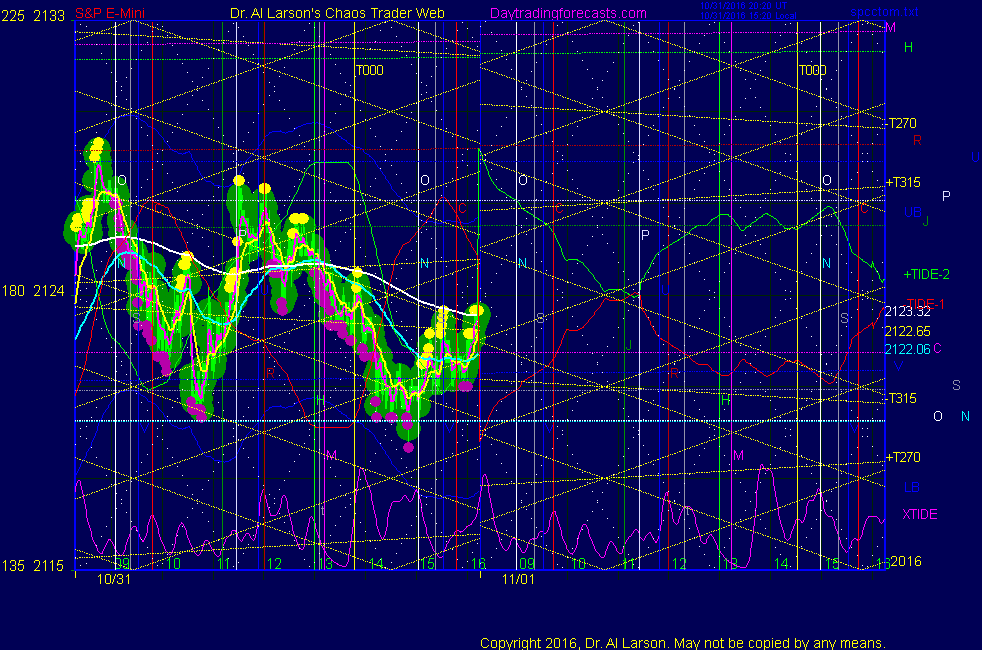Click the '2016' year label

906,561
